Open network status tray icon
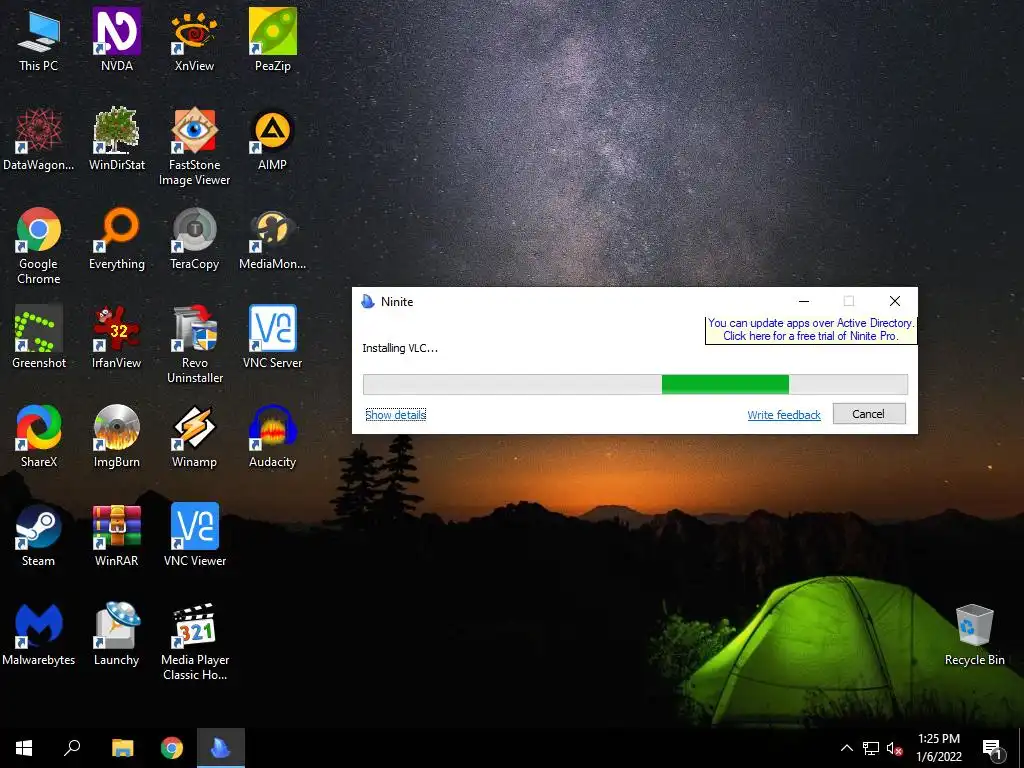The height and width of the screenshot is (768, 1024). [x=871, y=748]
